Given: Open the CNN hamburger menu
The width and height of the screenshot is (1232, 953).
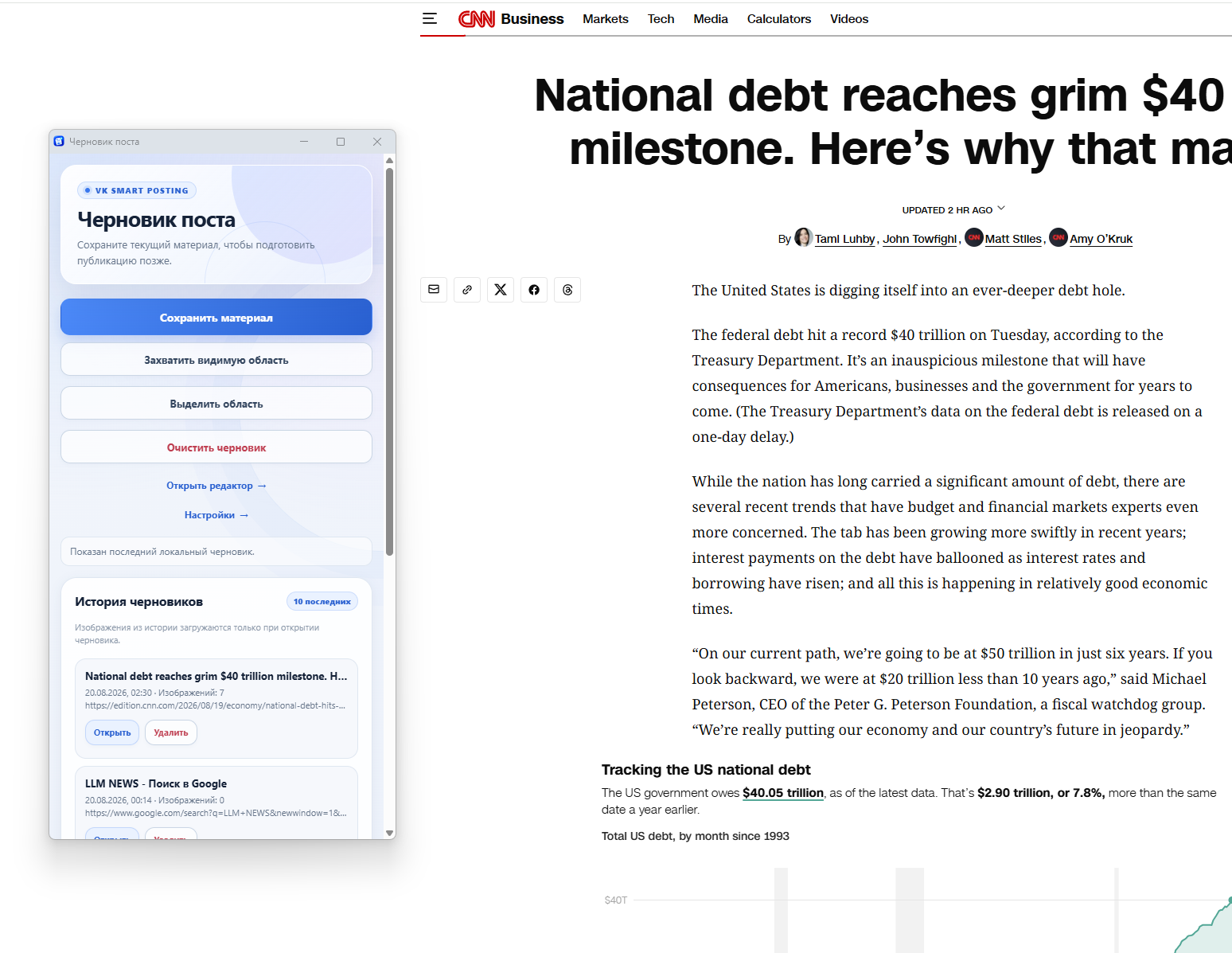Looking at the screenshot, I should pos(430,18).
